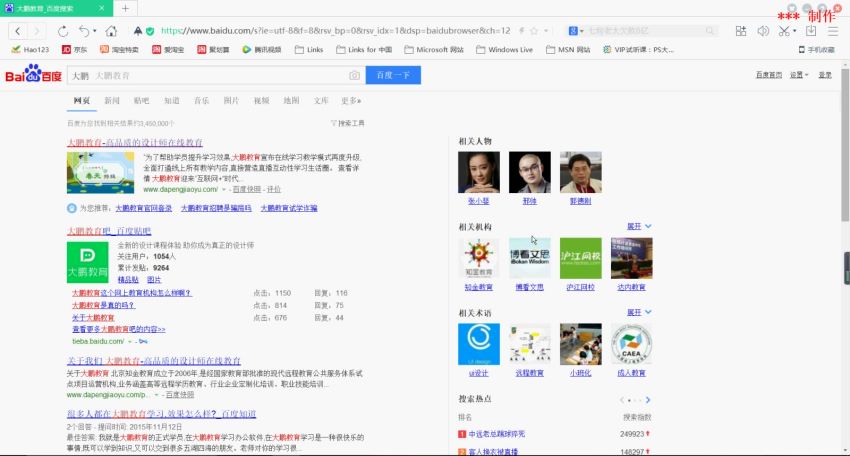Viewport: 850px width, 456px height.
Task: Switch to the 新闻 tab
Action: [112, 100]
